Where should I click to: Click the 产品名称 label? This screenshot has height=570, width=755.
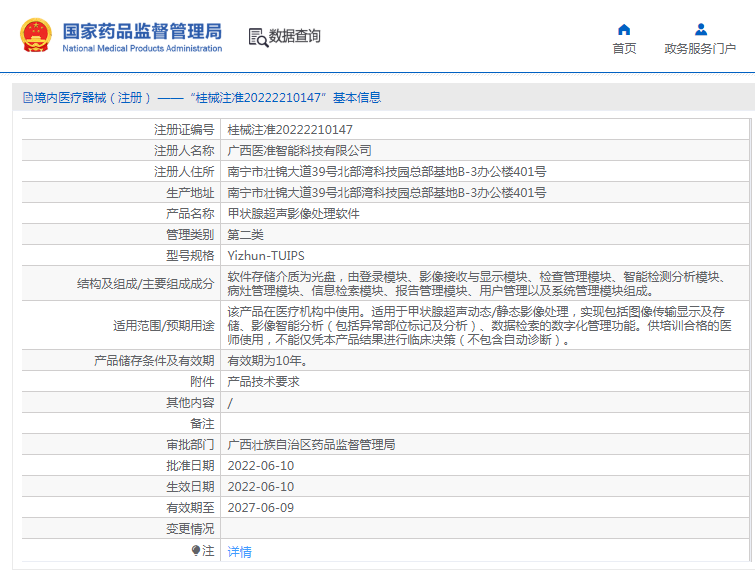tap(190, 214)
